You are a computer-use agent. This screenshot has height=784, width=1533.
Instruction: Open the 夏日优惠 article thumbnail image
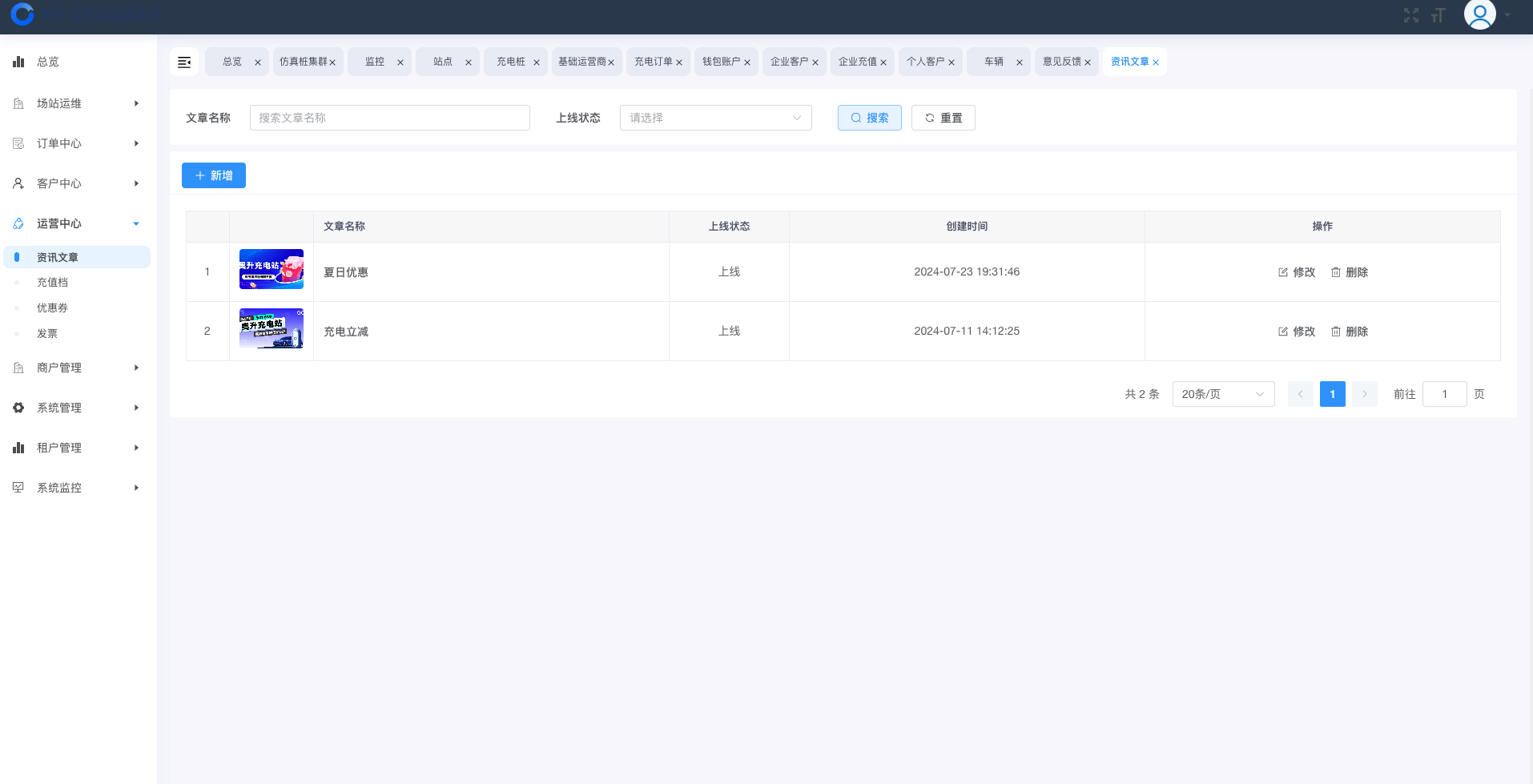click(x=271, y=269)
